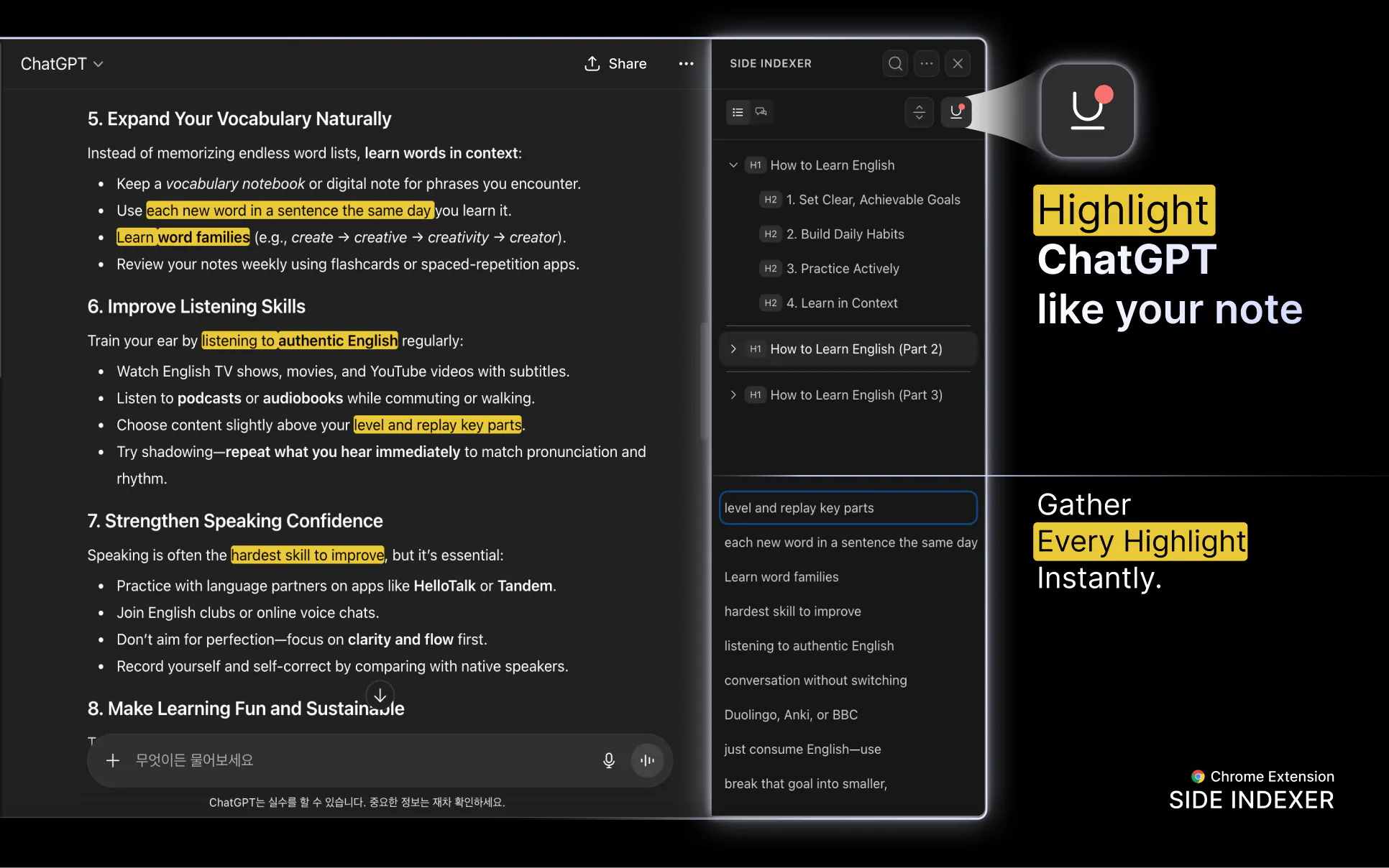1389x868 pixels.
Task: Open Side Indexer's more options menu
Action: 927,63
